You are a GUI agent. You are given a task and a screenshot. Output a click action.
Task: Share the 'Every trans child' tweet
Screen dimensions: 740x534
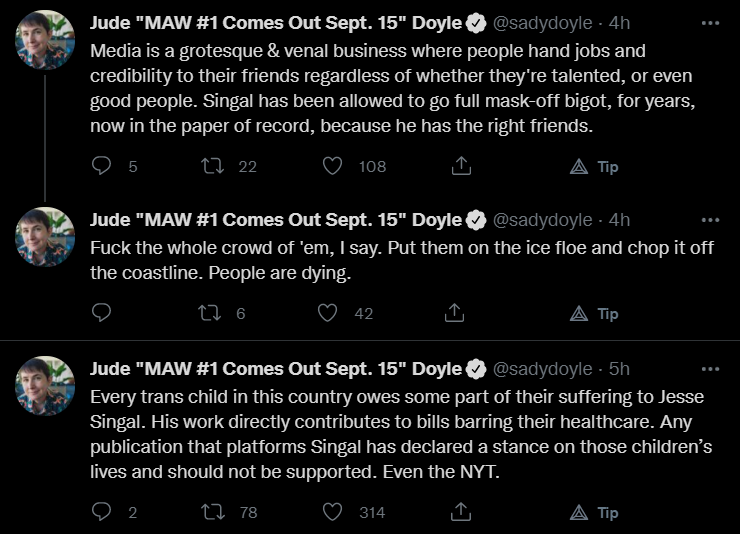point(460,512)
